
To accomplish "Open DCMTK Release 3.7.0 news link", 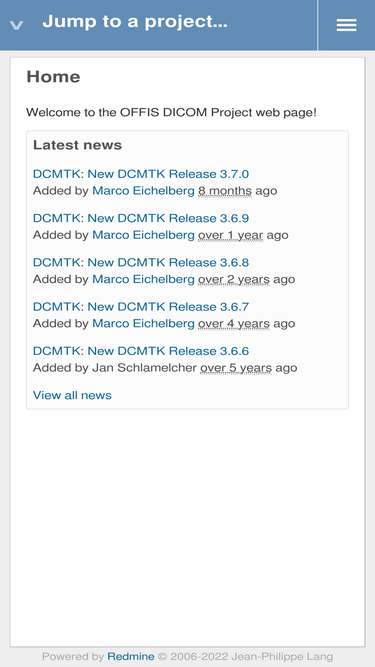I will pos(141,174).
